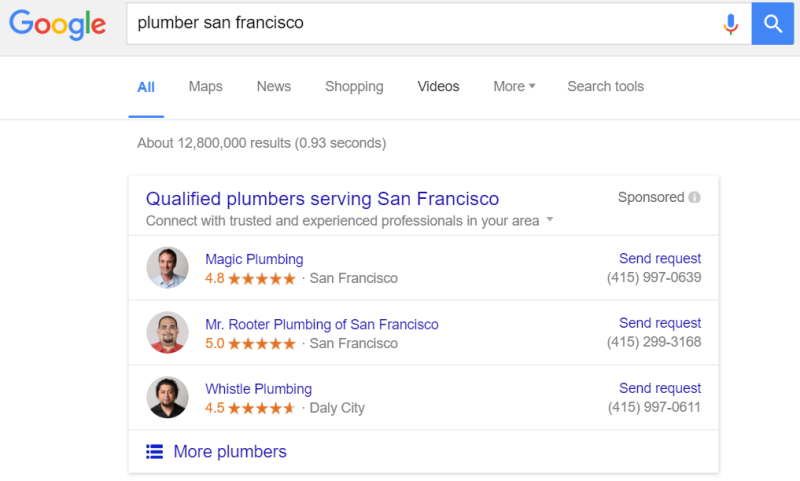Open Whistle Plumbing profile photo

click(167, 397)
